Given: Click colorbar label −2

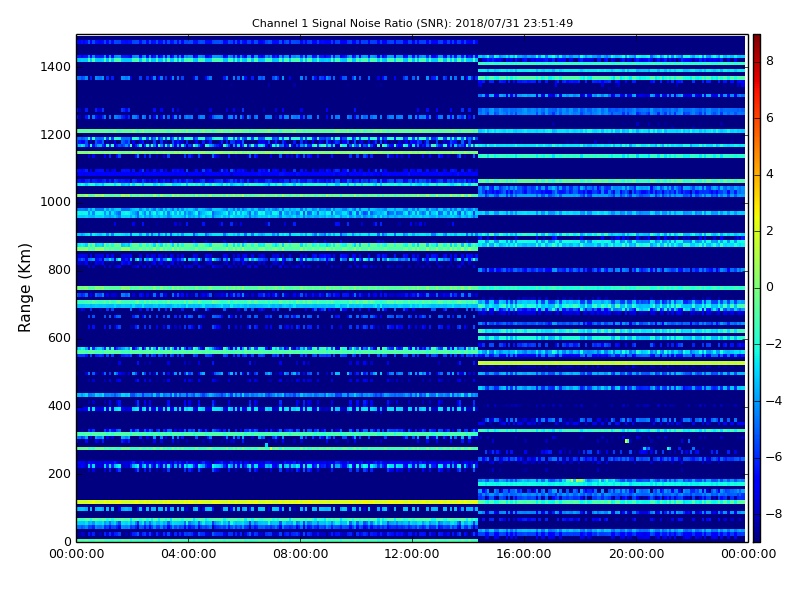Looking at the screenshot, I should point(774,344).
